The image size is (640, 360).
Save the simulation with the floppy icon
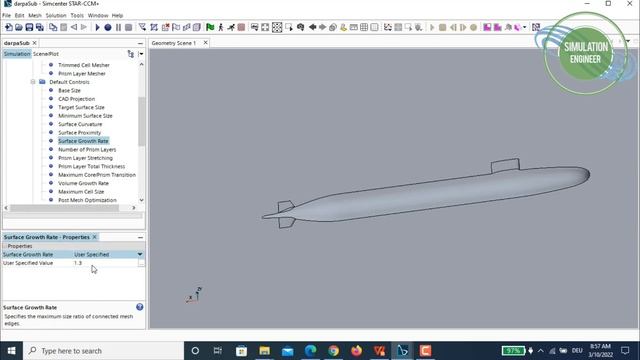point(29,27)
